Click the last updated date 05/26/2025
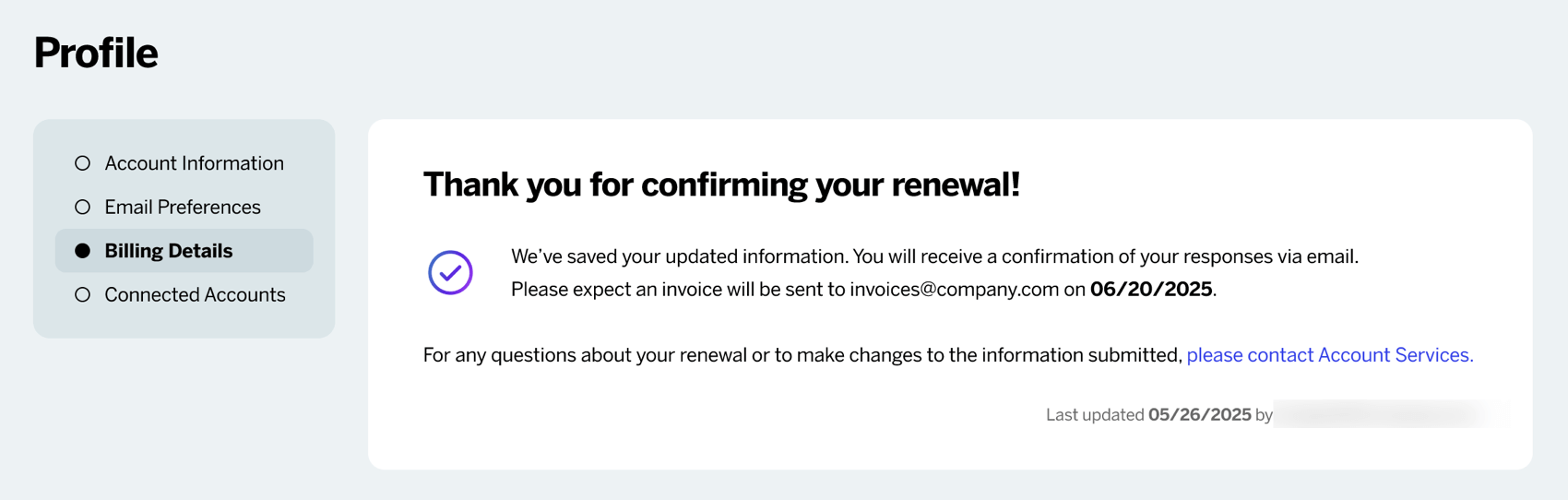The height and width of the screenshot is (500, 1568). [1199, 415]
